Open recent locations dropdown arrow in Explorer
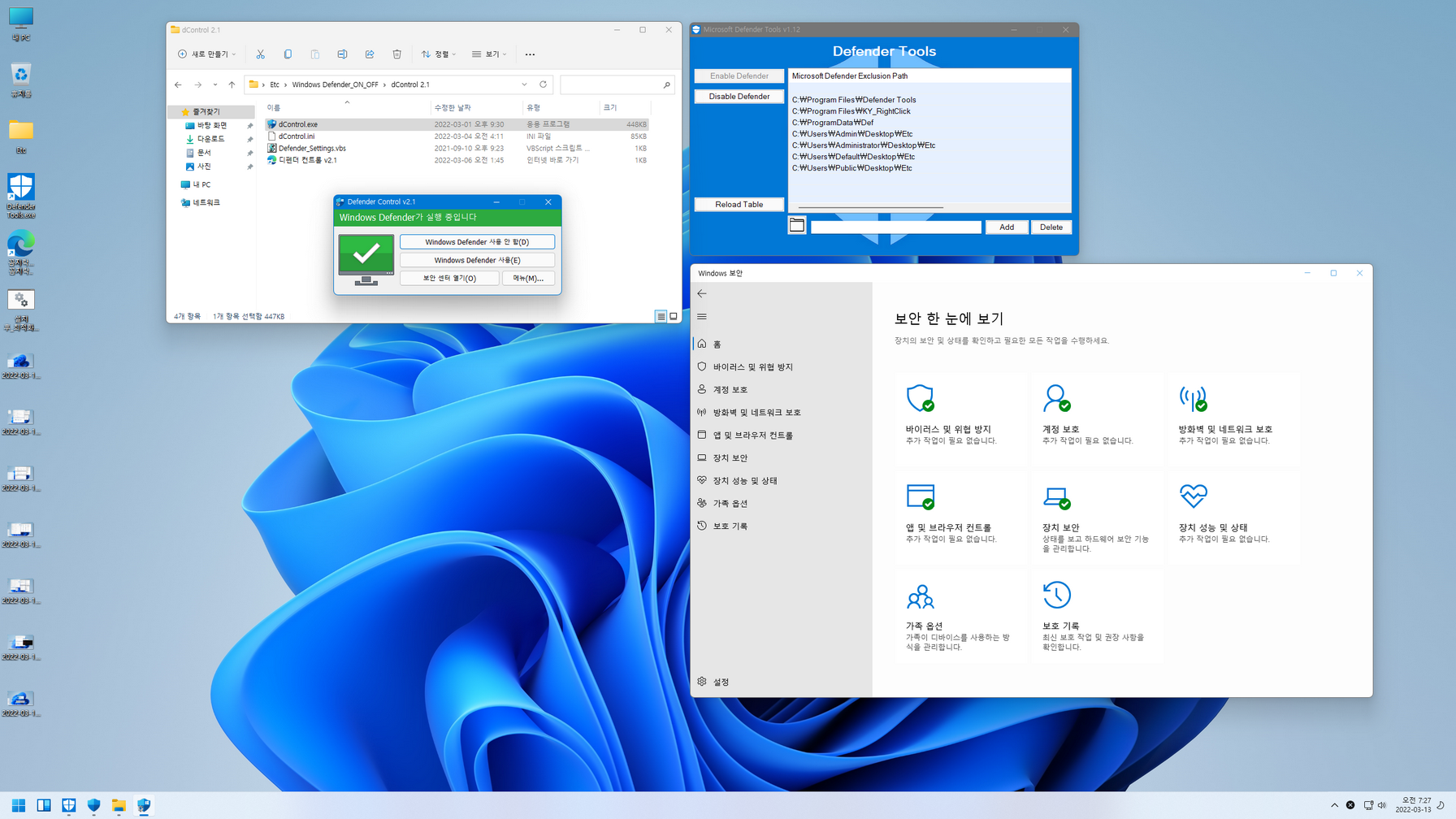The image size is (1456, 819). 214,84
